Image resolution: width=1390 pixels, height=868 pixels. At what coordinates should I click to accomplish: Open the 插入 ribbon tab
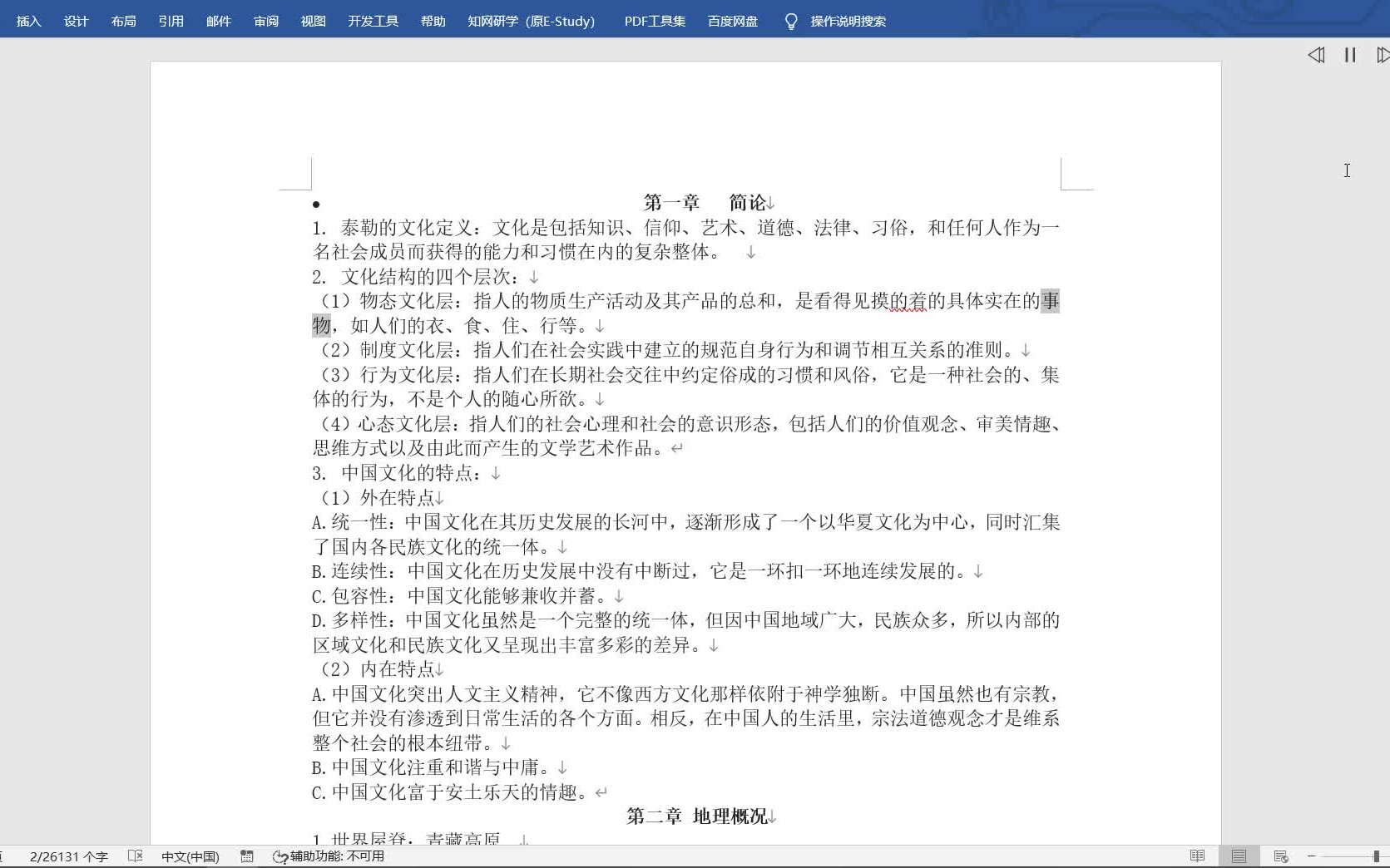[28, 21]
